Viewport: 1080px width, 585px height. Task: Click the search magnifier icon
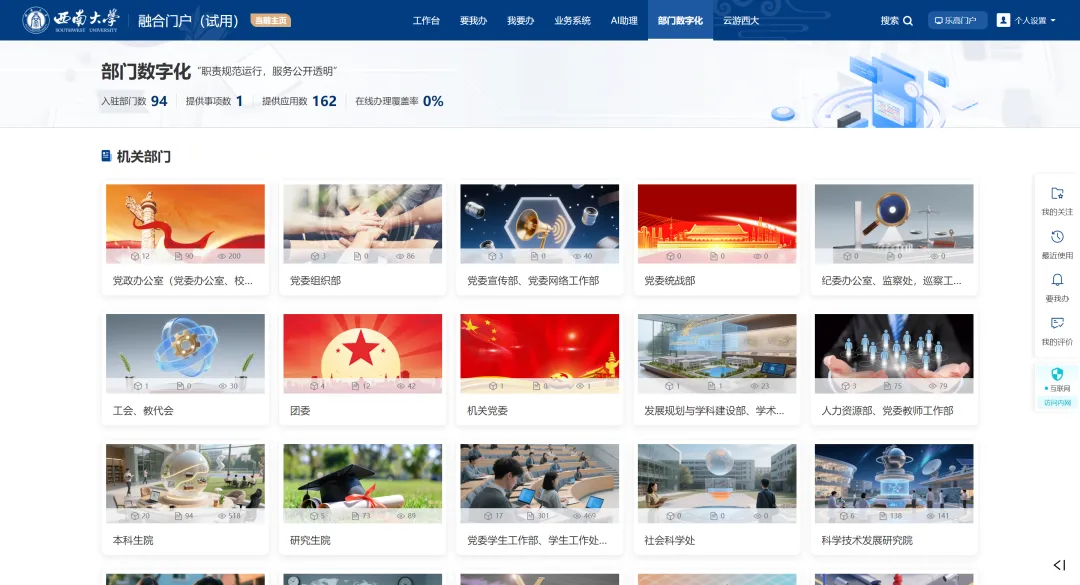coord(908,20)
